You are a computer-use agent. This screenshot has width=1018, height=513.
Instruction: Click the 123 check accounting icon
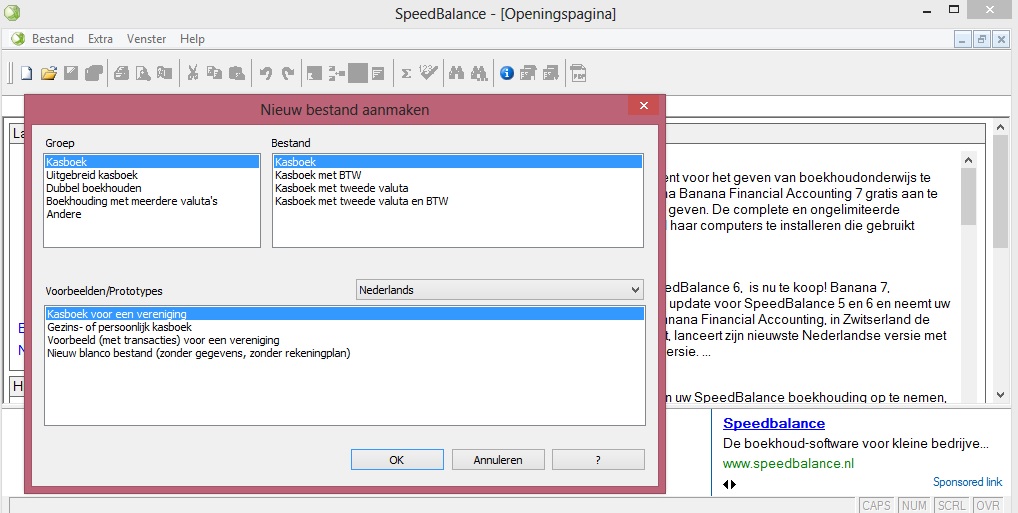428,72
